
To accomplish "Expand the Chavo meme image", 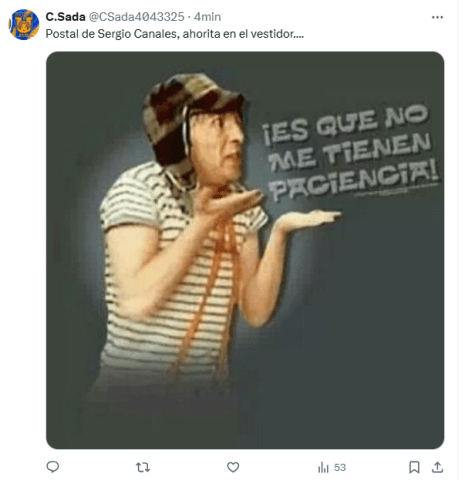I will tap(245, 250).
